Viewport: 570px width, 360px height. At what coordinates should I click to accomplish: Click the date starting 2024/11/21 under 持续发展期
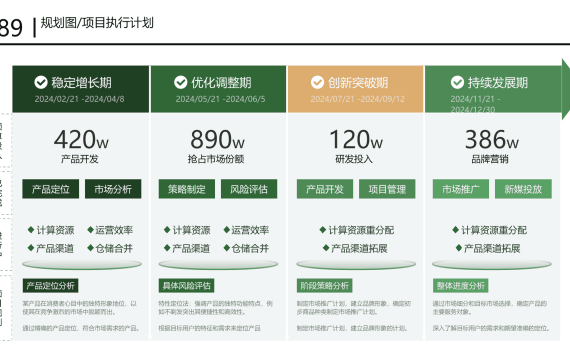click(x=475, y=104)
